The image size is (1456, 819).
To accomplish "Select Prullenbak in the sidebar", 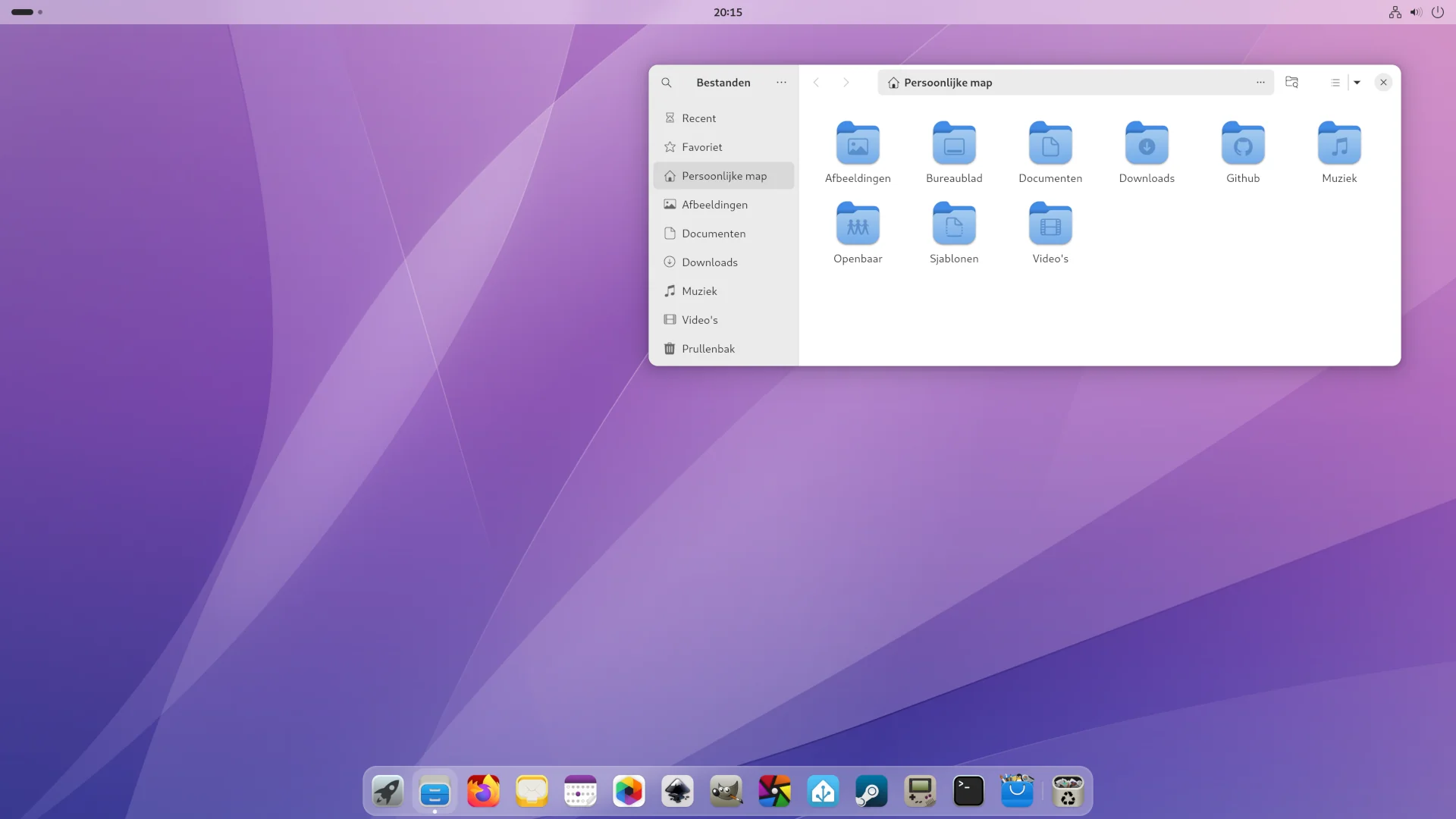I will pyautogui.click(x=708, y=349).
